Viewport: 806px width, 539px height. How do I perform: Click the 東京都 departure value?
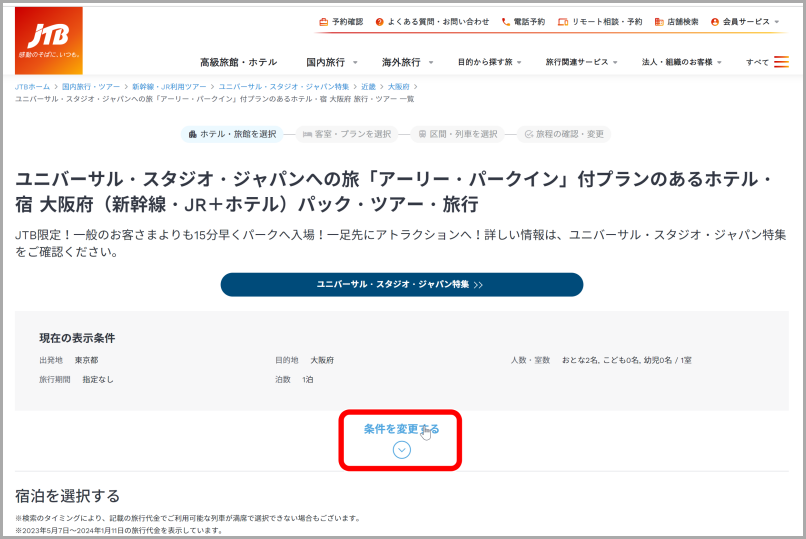[86, 360]
